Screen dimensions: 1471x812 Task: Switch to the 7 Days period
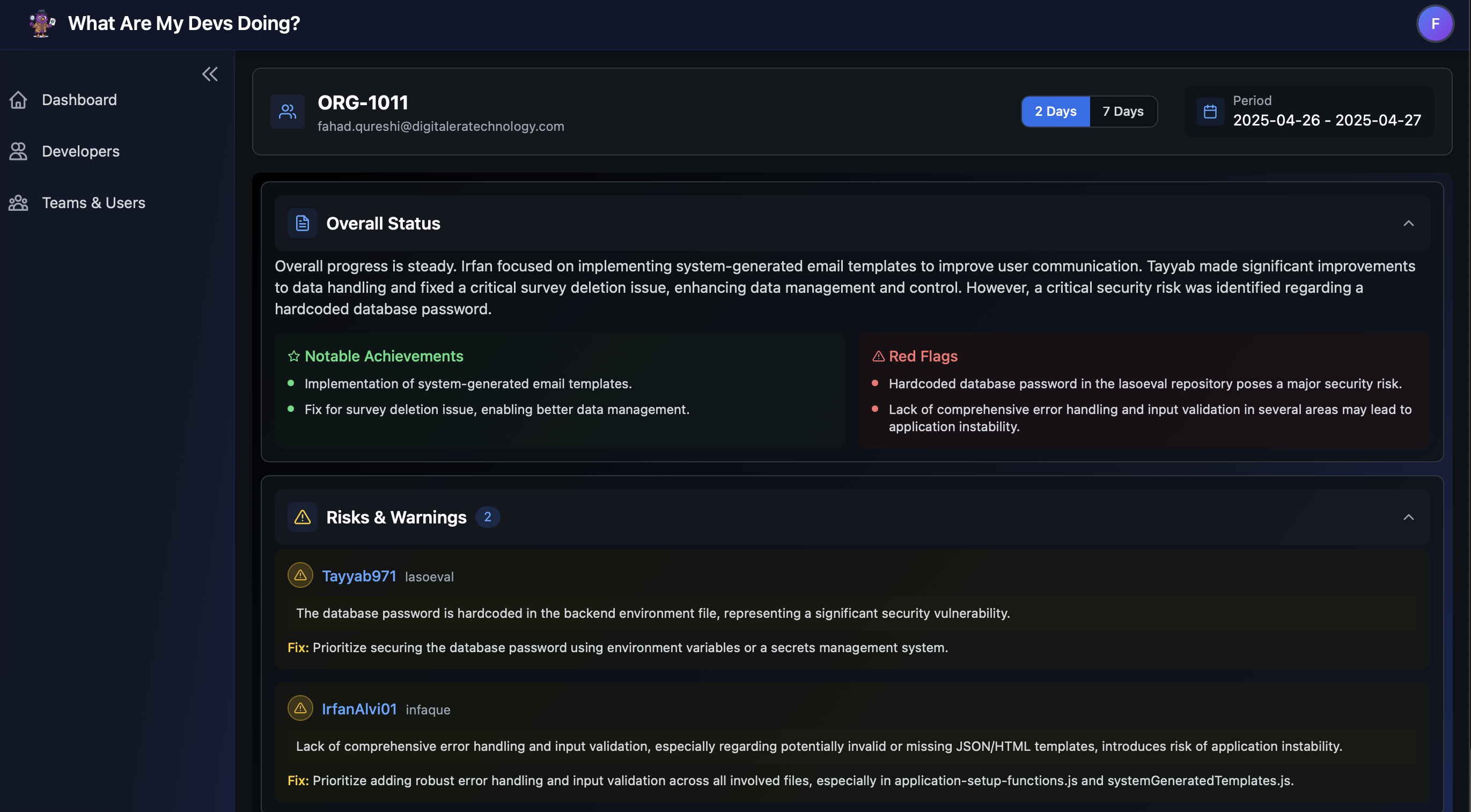click(1123, 112)
